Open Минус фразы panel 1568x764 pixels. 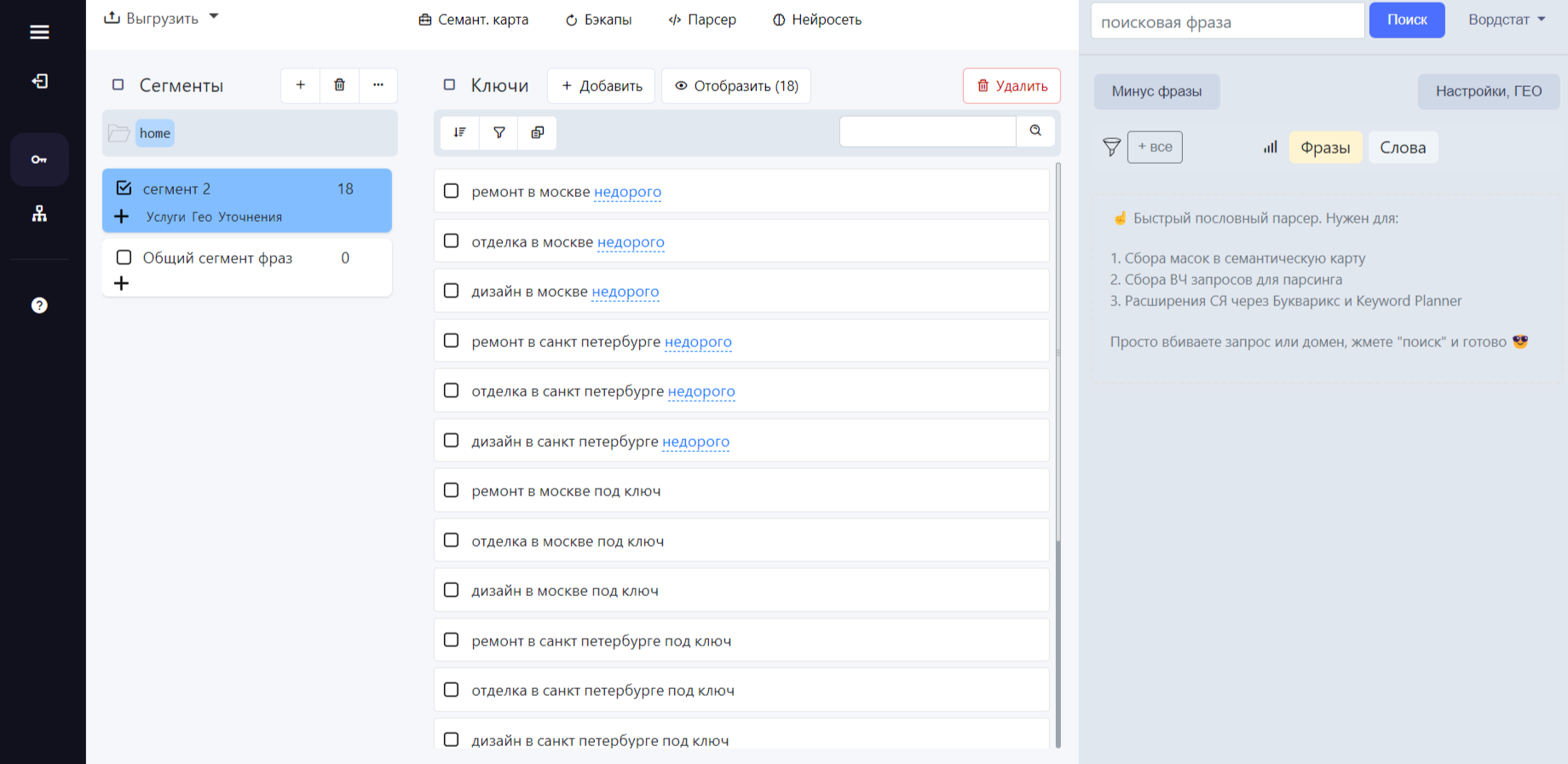[1156, 91]
